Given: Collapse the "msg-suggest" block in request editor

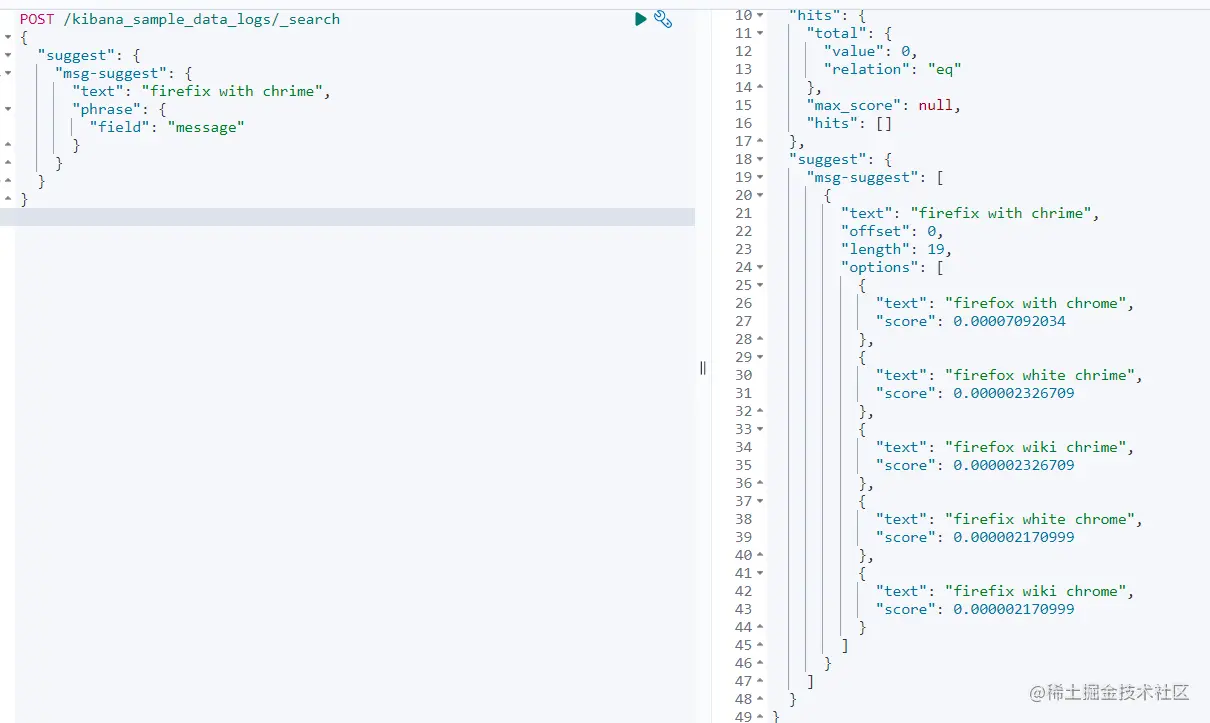Looking at the screenshot, I should tap(7, 73).
